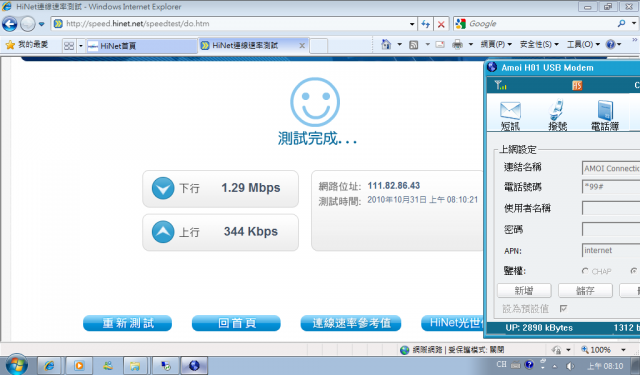Click the upstream arrow icon beside 上行
Image resolution: width=640 pixels, height=375 pixels.
pyautogui.click(x=163, y=231)
